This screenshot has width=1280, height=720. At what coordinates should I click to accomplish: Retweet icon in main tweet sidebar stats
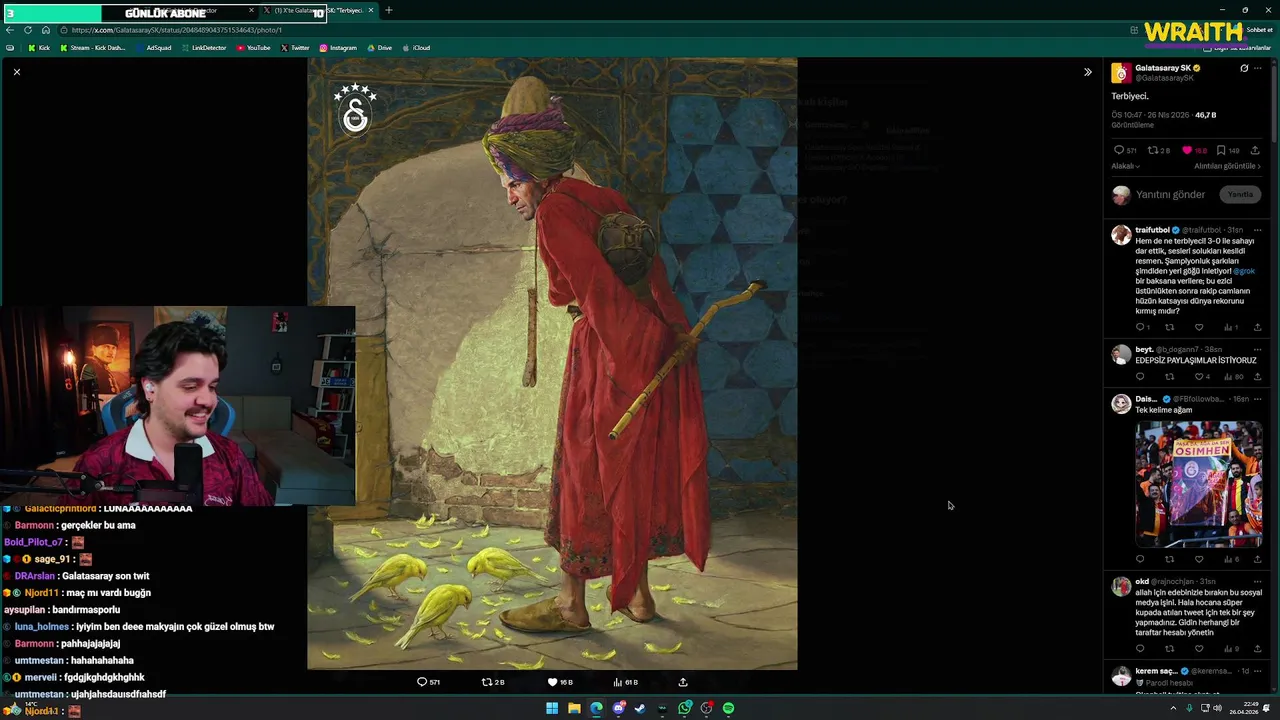tap(1152, 150)
